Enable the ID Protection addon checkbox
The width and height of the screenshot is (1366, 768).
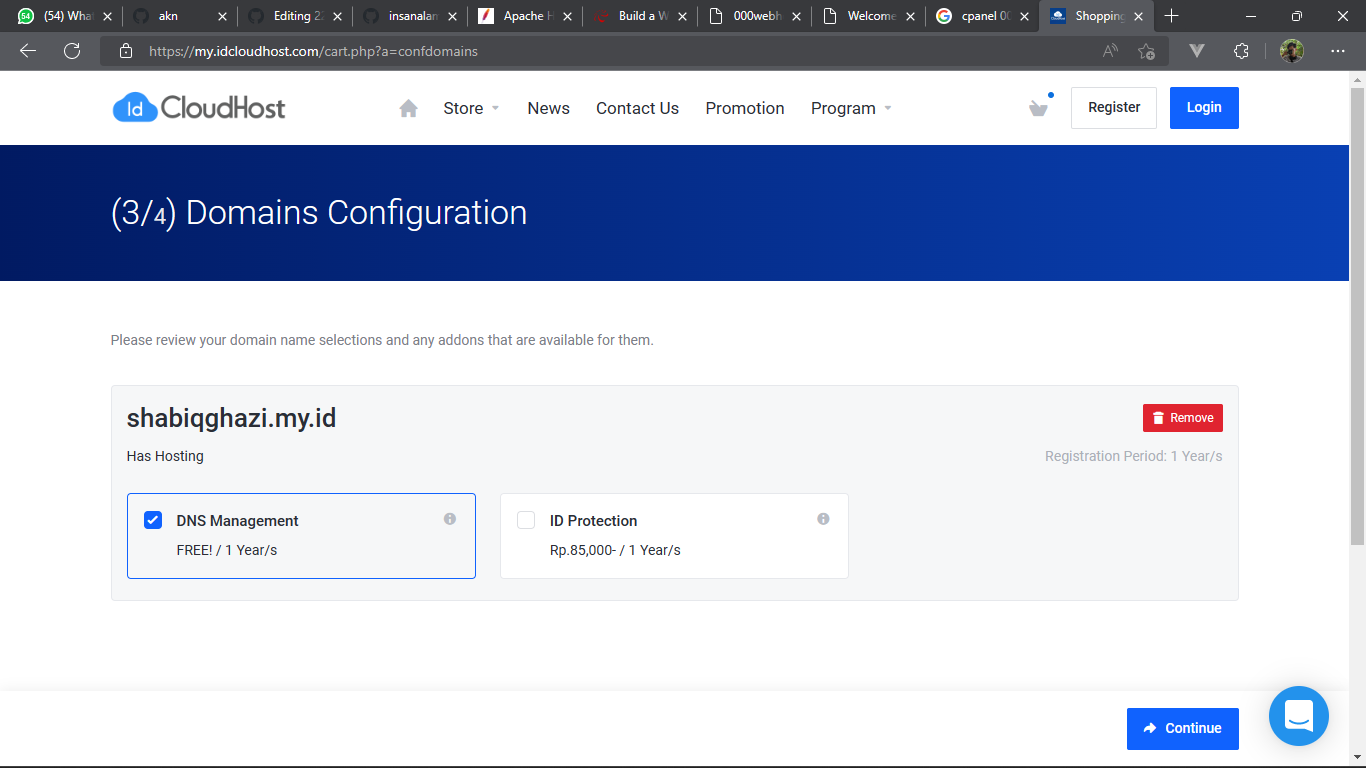[x=525, y=520]
